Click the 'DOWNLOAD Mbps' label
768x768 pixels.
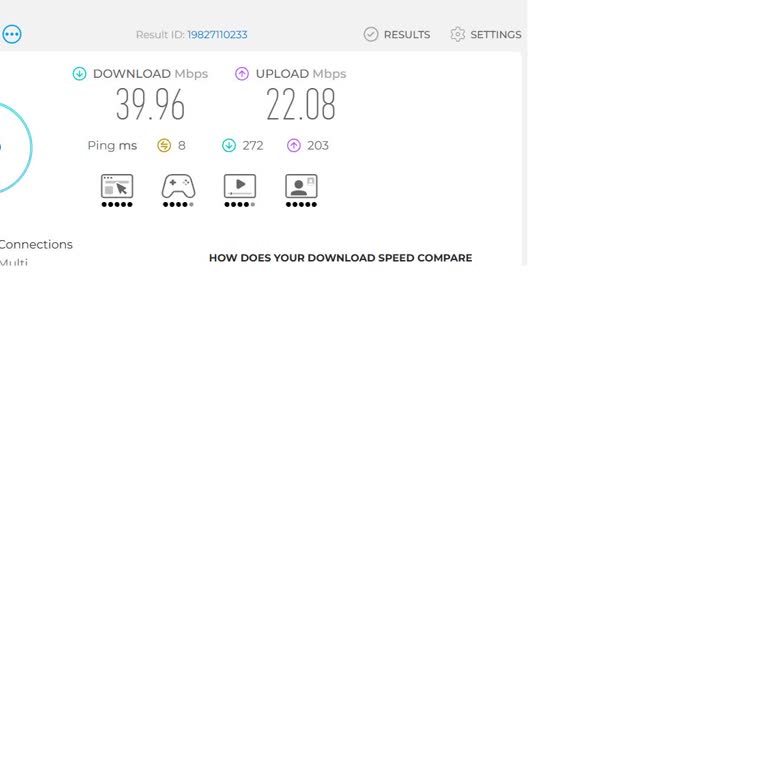[150, 74]
